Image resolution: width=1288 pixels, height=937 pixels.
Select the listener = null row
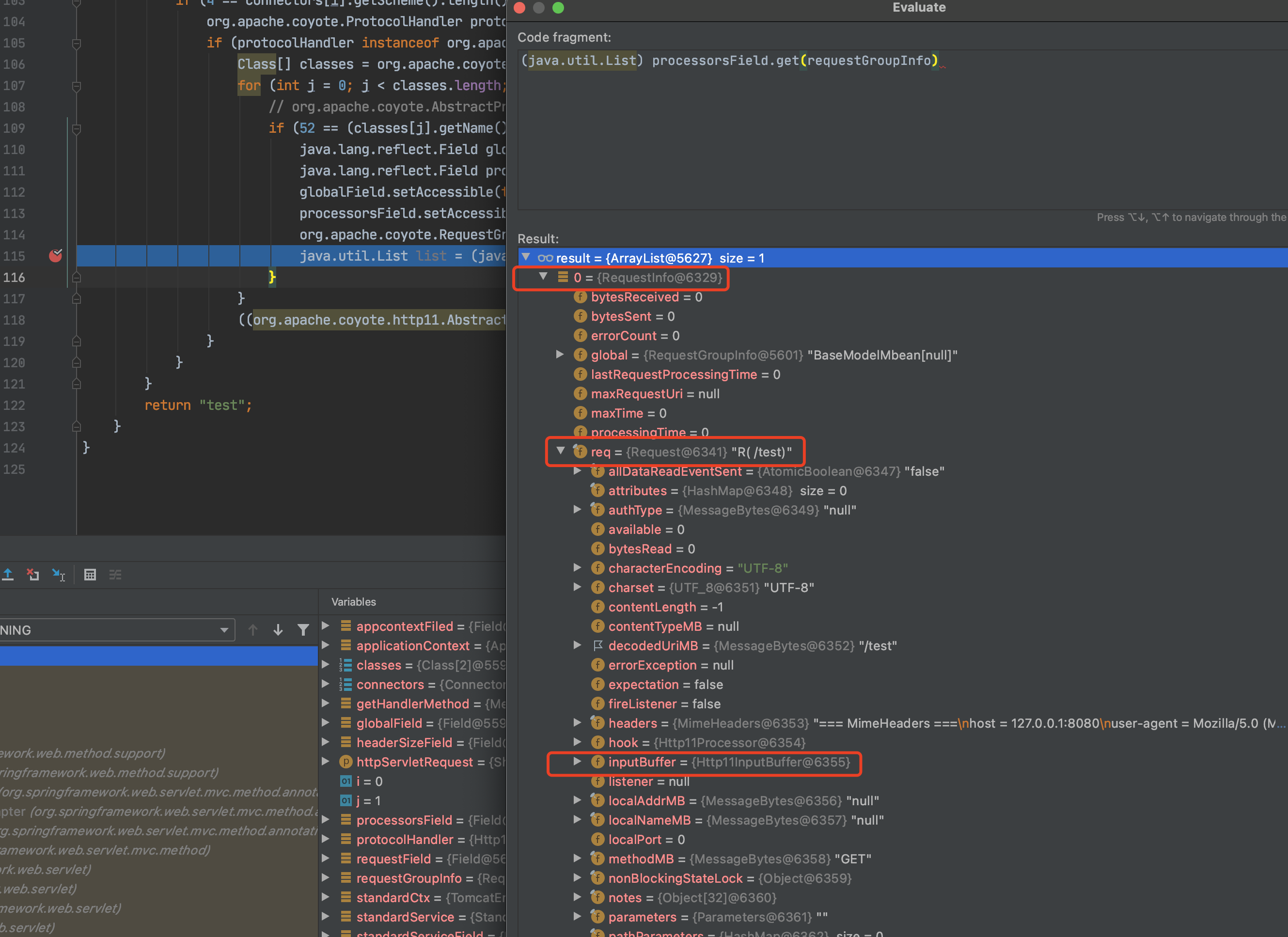[x=903, y=781]
